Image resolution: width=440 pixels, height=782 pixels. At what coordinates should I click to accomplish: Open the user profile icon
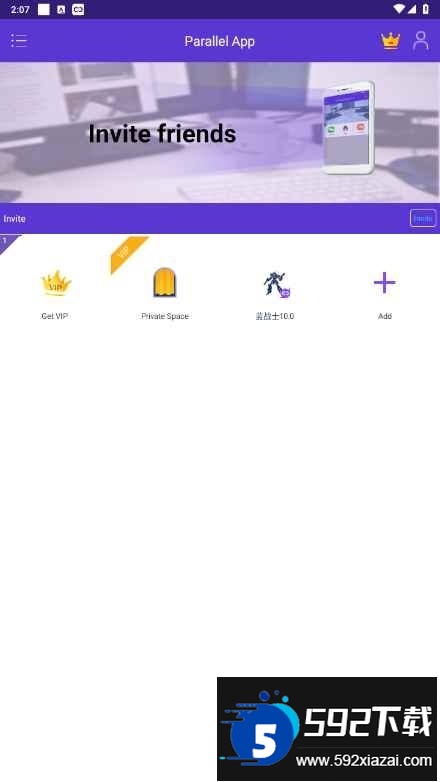click(421, 41)
